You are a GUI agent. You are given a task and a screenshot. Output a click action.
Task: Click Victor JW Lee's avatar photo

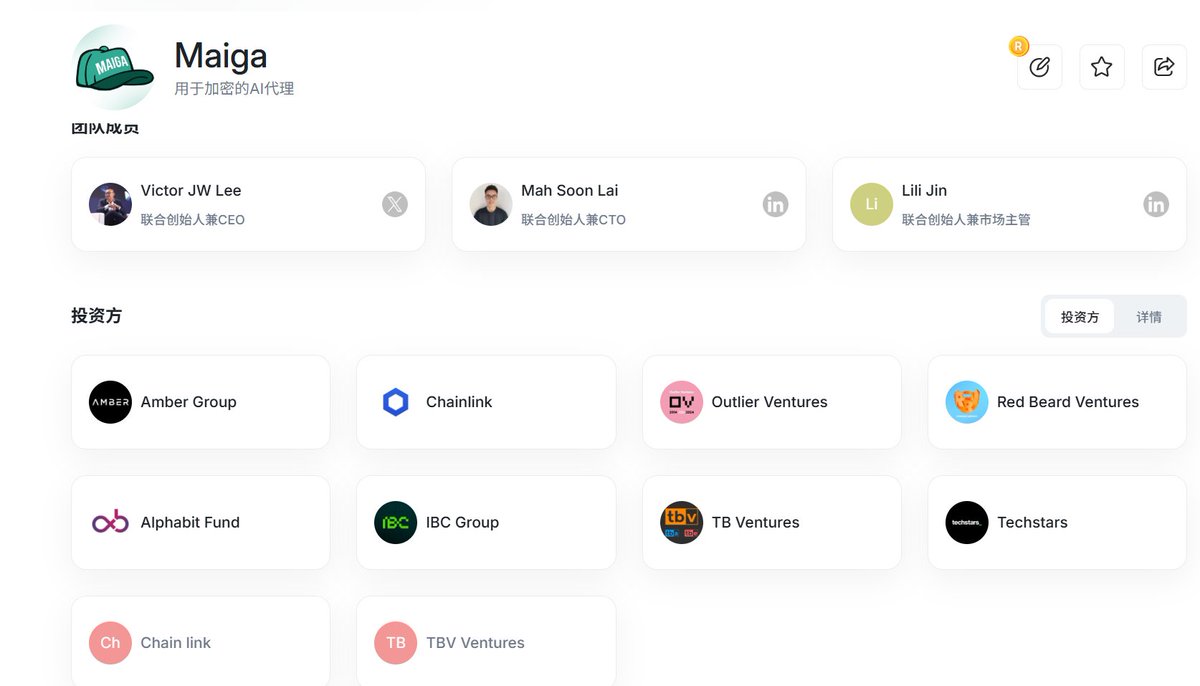pyautogui.click(x=110, y=204)
